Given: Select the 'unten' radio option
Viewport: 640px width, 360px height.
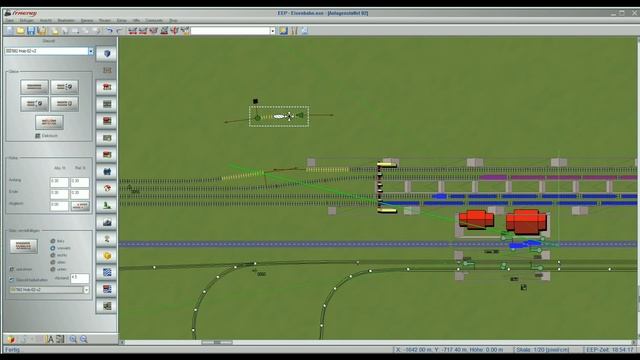Looking at the screenshot, I should pyautogui.click(x=53, y=269).
